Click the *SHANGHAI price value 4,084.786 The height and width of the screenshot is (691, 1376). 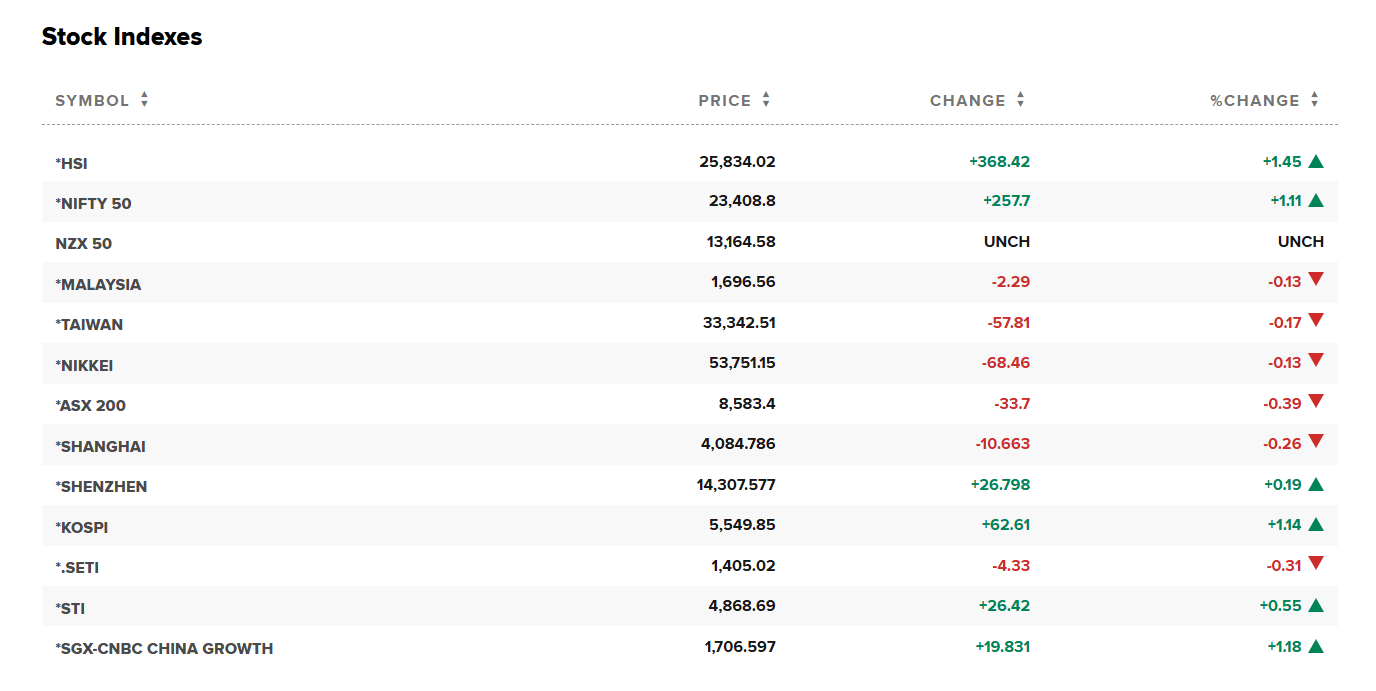click(x=738, y=444)
